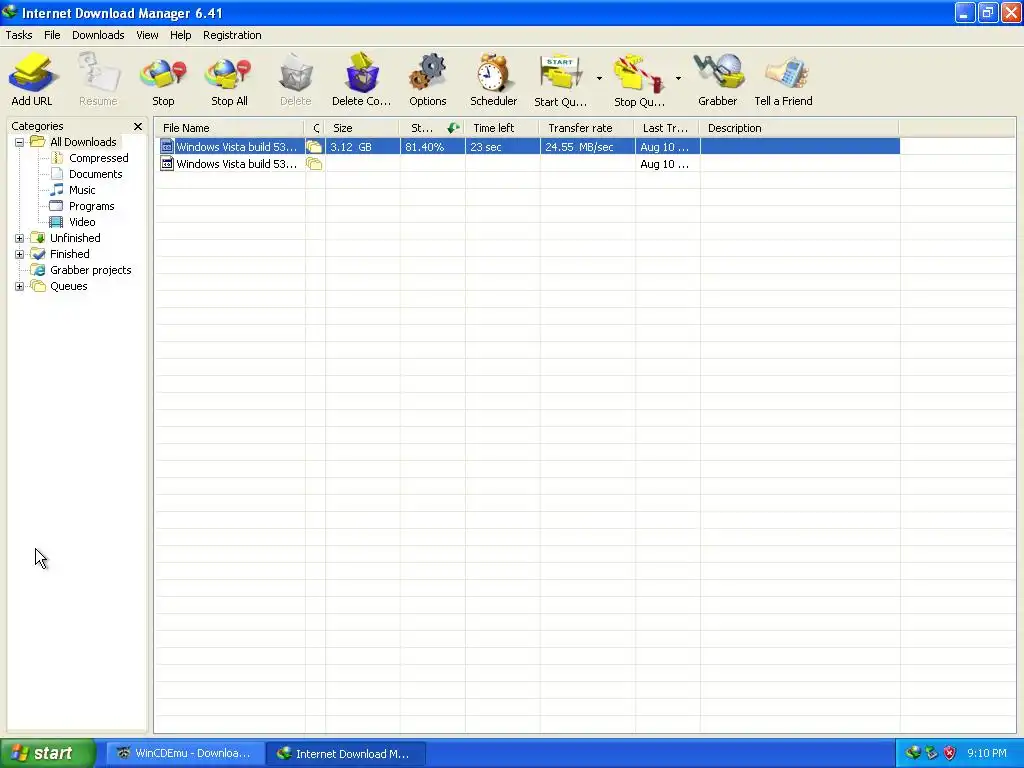Collapse the All Downloads tree node
Image resolution: width=1024 pixels, height=768 pixels.
tap(20, 142)
